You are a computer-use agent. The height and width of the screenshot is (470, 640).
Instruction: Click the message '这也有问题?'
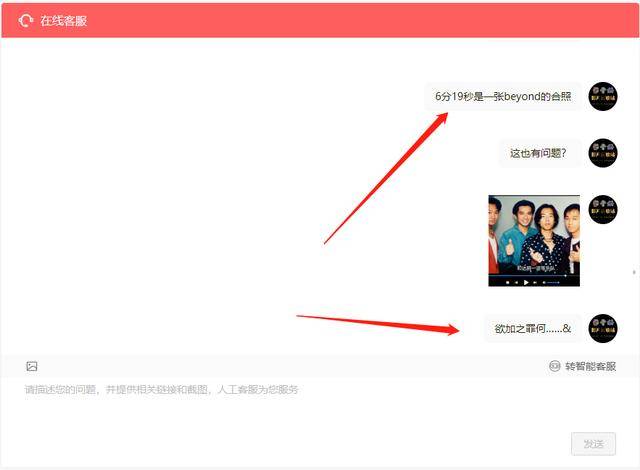point(538,153)
